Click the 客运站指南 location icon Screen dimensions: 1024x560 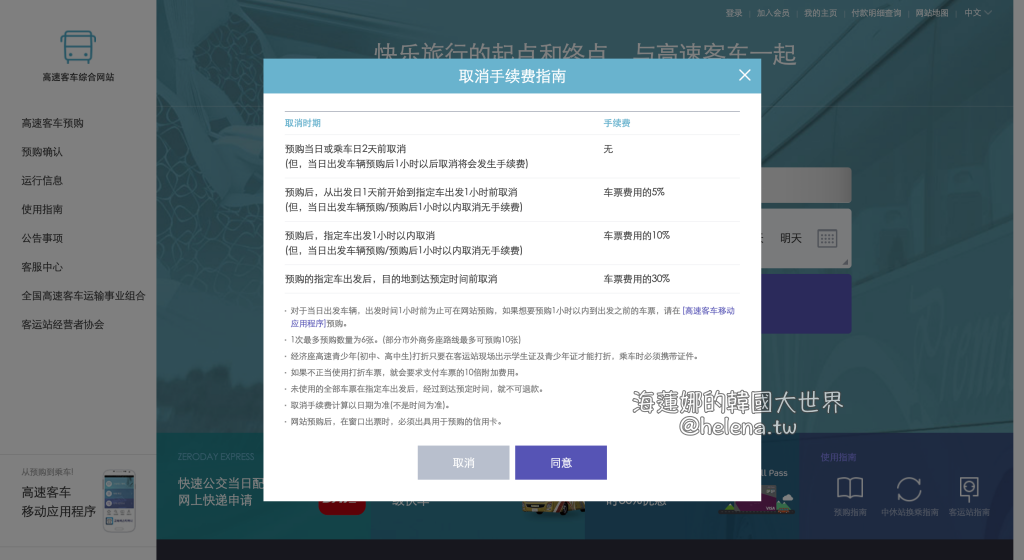(x=968, y=488)
